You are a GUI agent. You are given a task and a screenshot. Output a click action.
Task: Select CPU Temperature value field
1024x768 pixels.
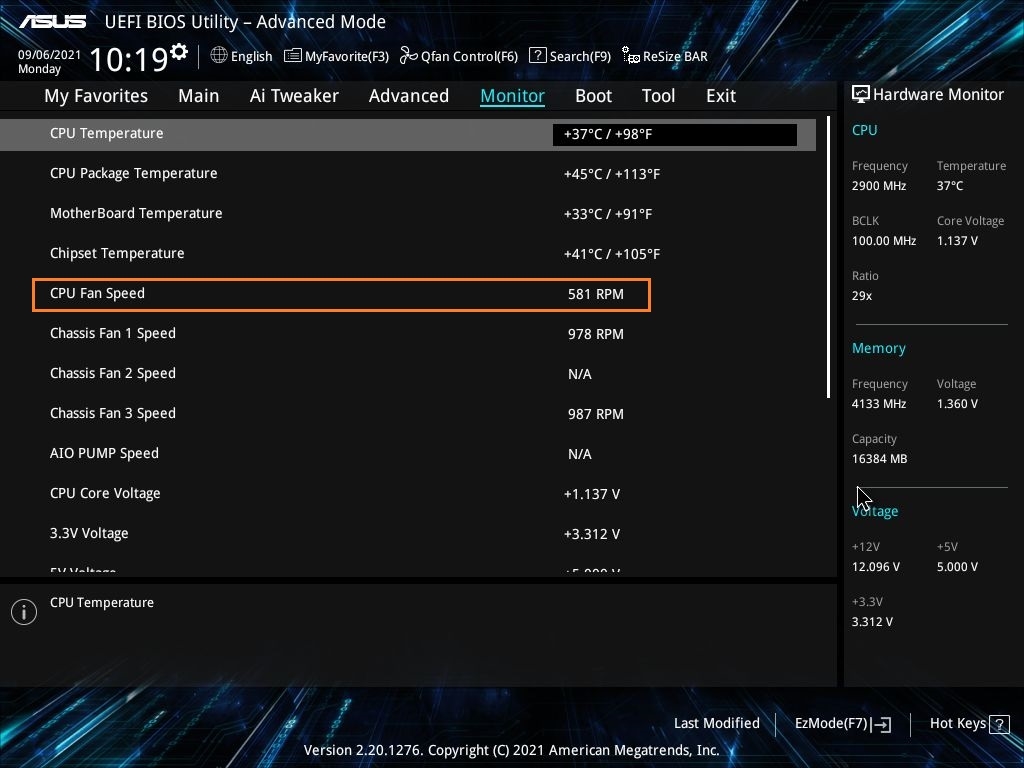click(675, 135)
